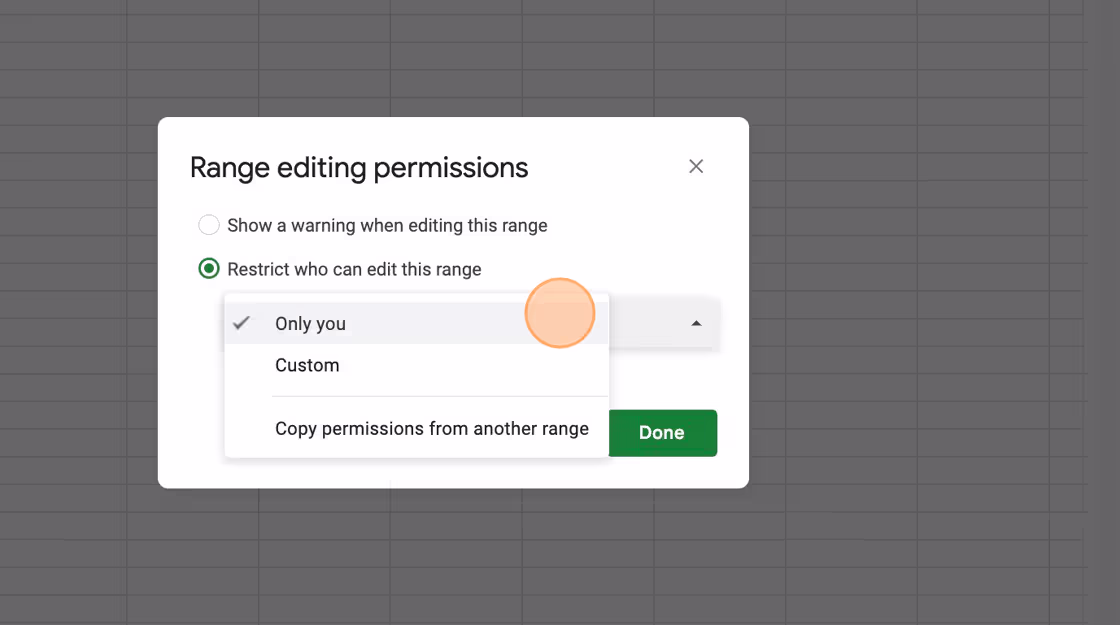This screenshot has height=625, width=1120.
Task: Choose 'Copy permissions from another range'
Action: [x=416, y=429]
